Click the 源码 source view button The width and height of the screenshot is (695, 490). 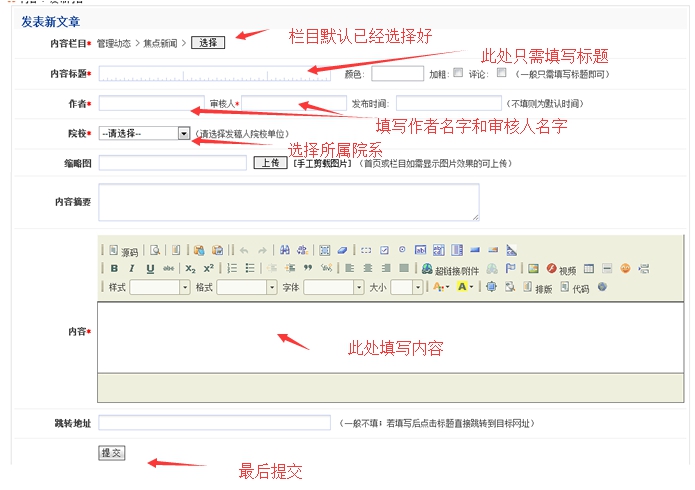tap(123, 250)
